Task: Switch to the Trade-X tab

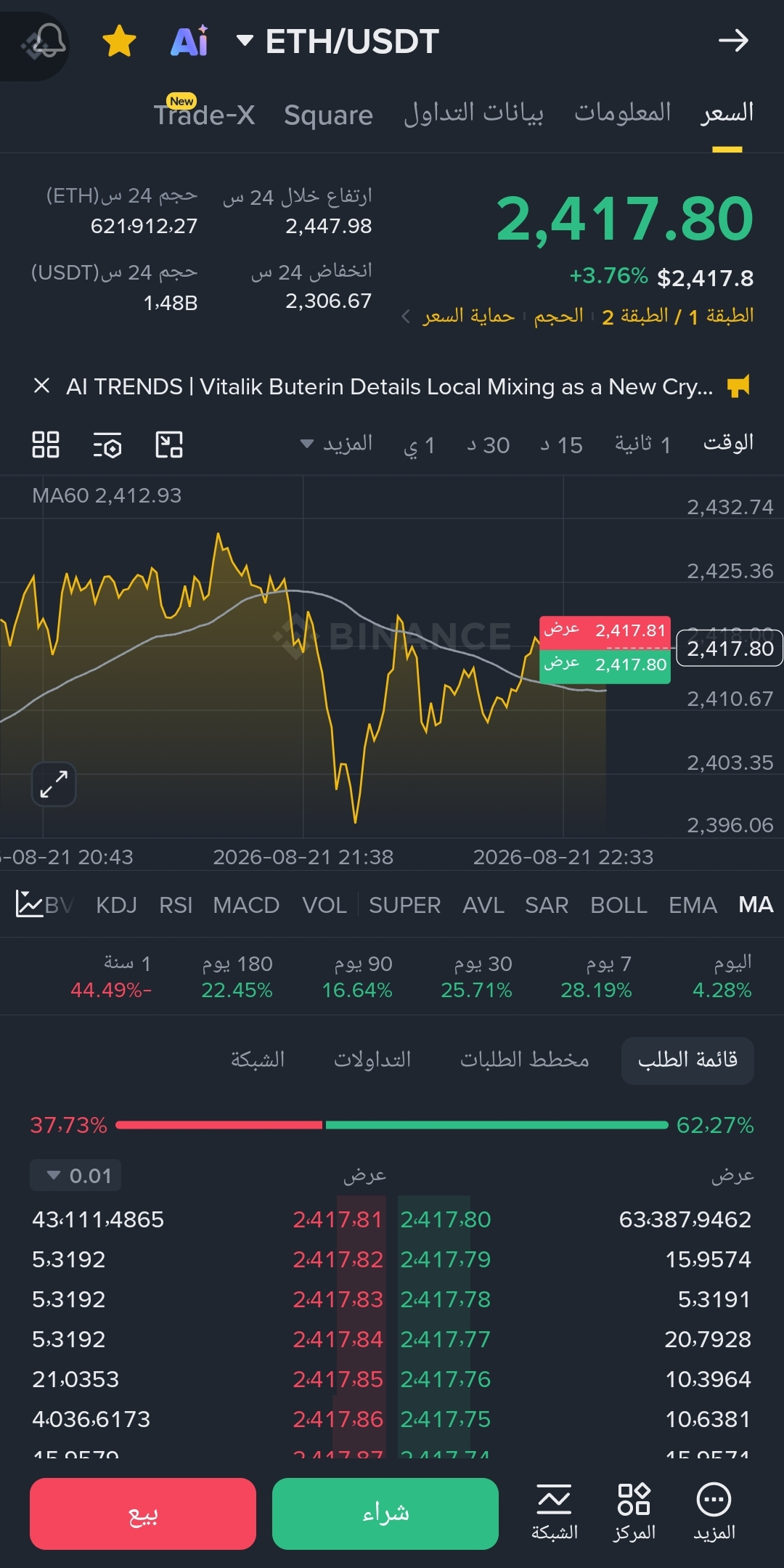Action: pyautogui.click(x=204, y=114)
